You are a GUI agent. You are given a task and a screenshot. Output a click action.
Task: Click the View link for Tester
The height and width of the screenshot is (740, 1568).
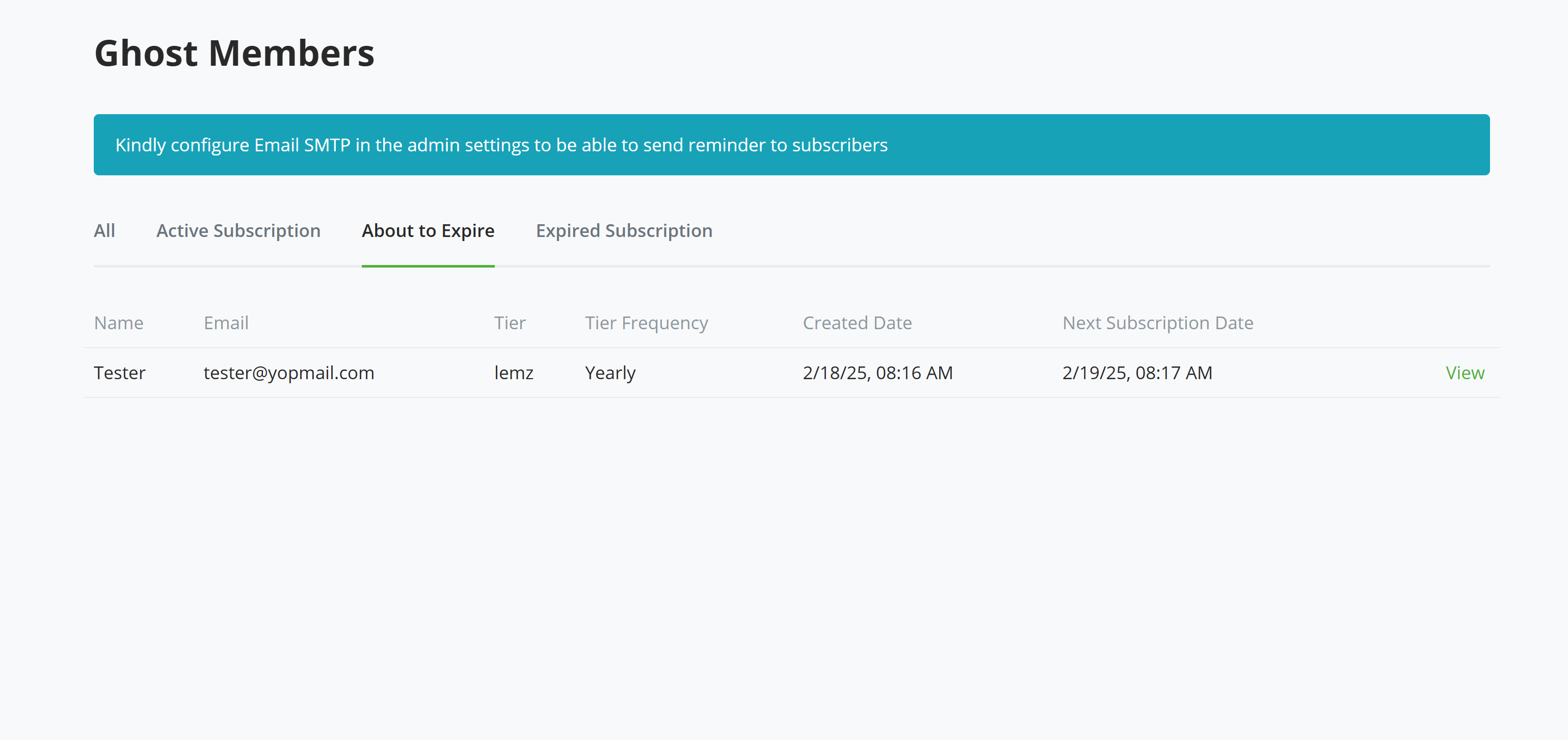click(1465, 373)
